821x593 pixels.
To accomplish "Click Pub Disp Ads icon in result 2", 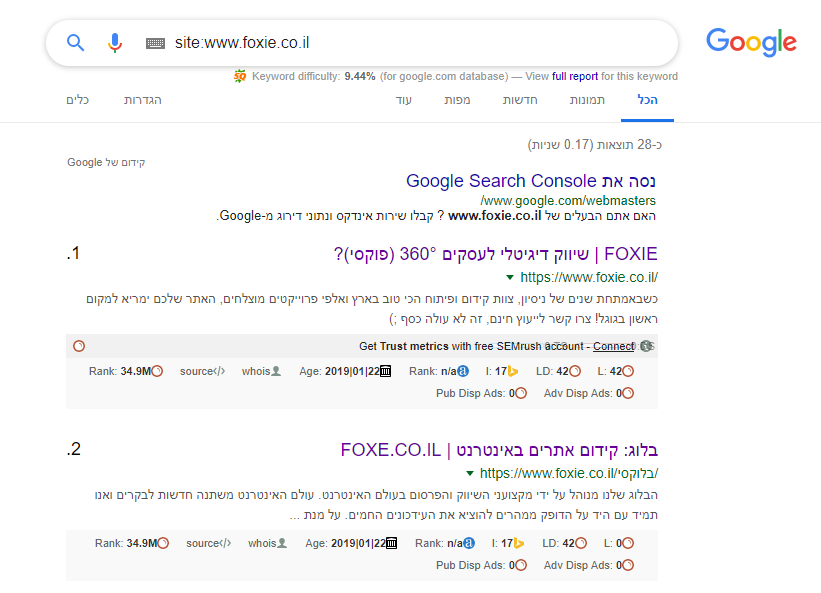I will coord(521,565).
